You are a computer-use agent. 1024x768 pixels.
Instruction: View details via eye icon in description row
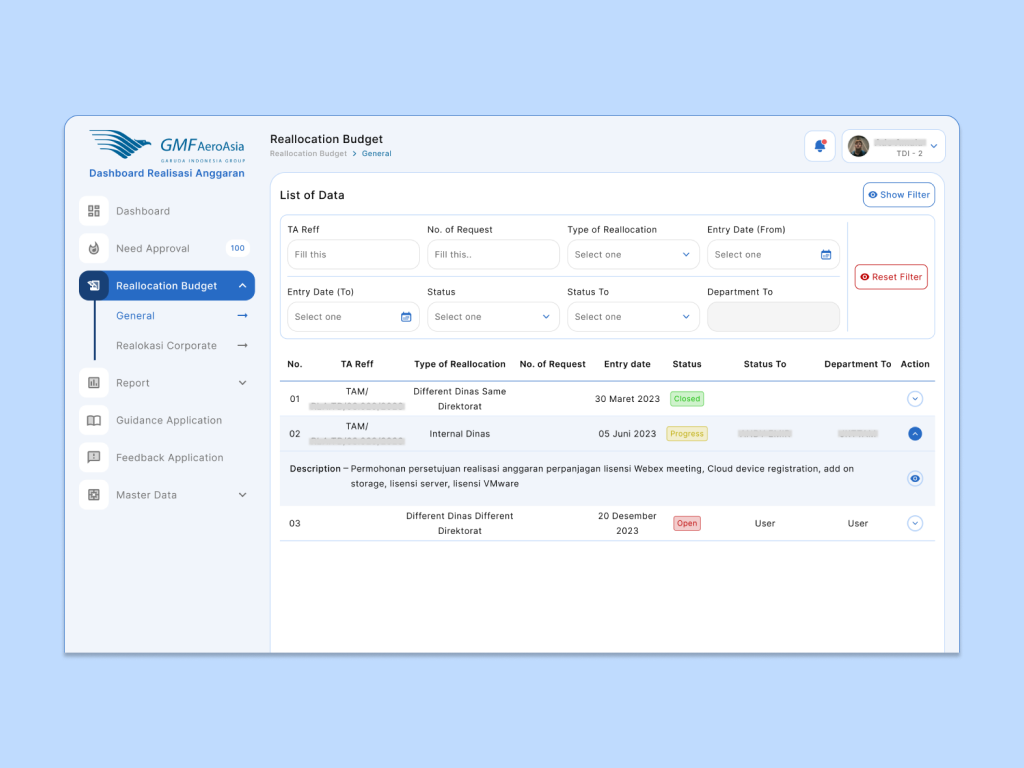click(914, 478)
